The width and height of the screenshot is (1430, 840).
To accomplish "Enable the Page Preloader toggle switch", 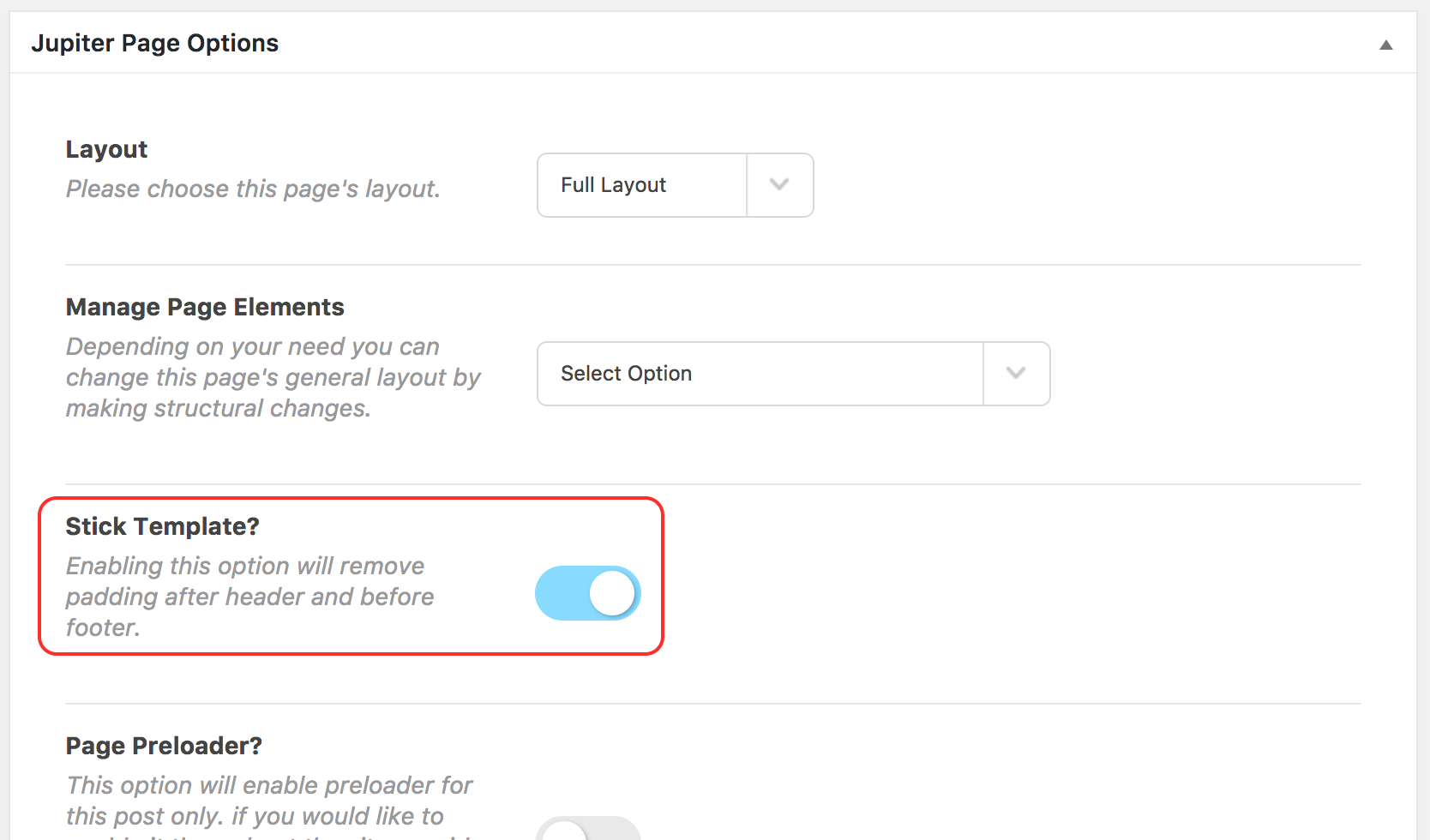I will point(588,831).
